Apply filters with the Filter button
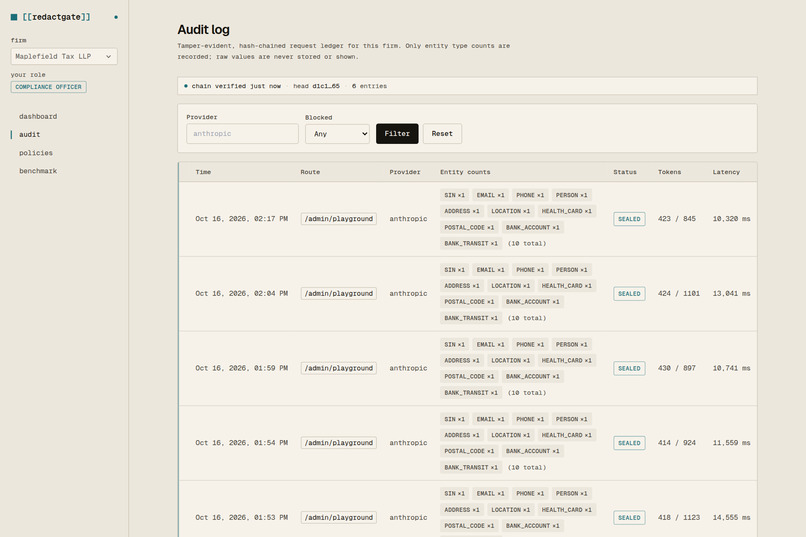This screenshot has width=806, height=537. 397,134
